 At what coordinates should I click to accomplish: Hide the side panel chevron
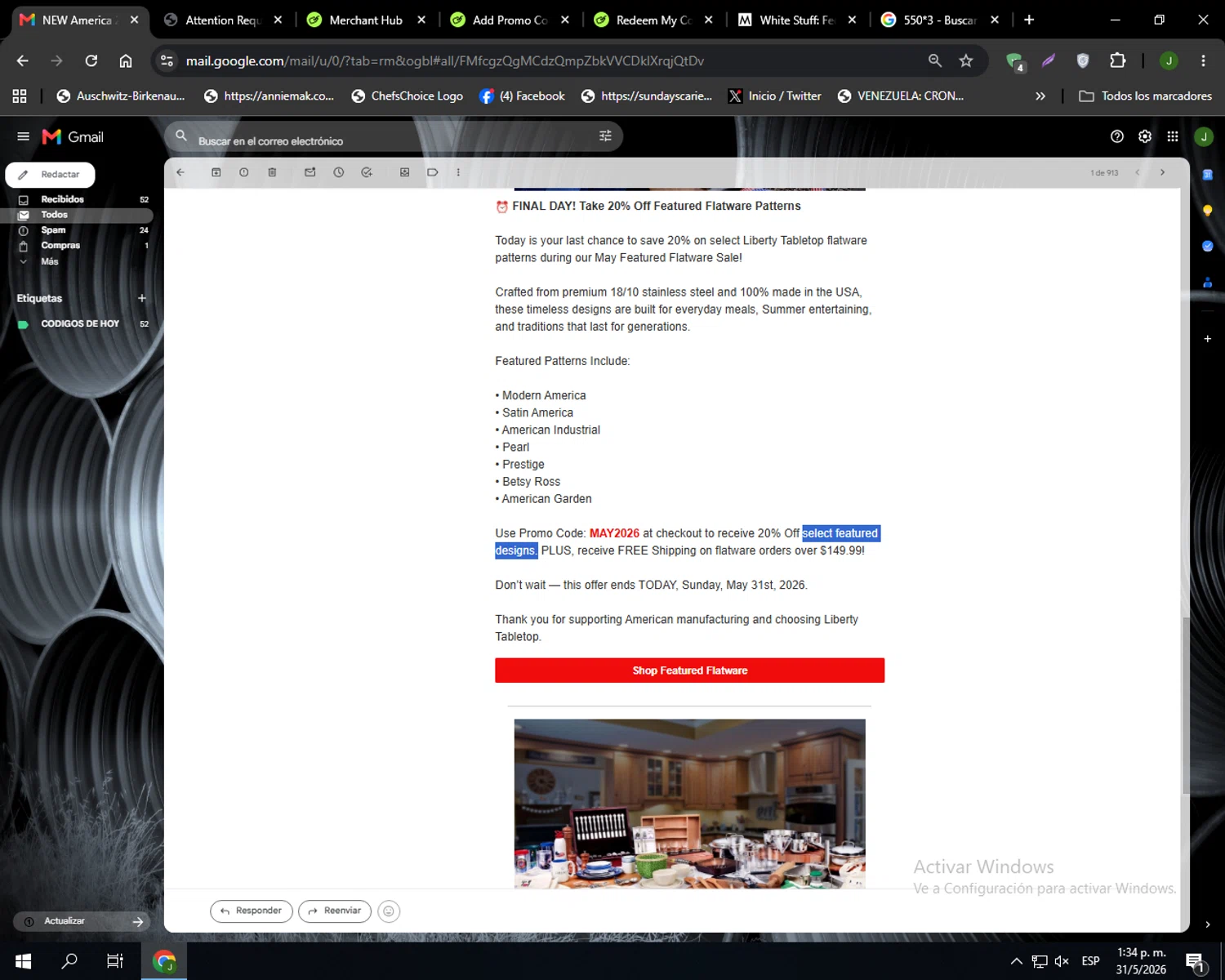pyautogui.click(x=1208, y=924)
